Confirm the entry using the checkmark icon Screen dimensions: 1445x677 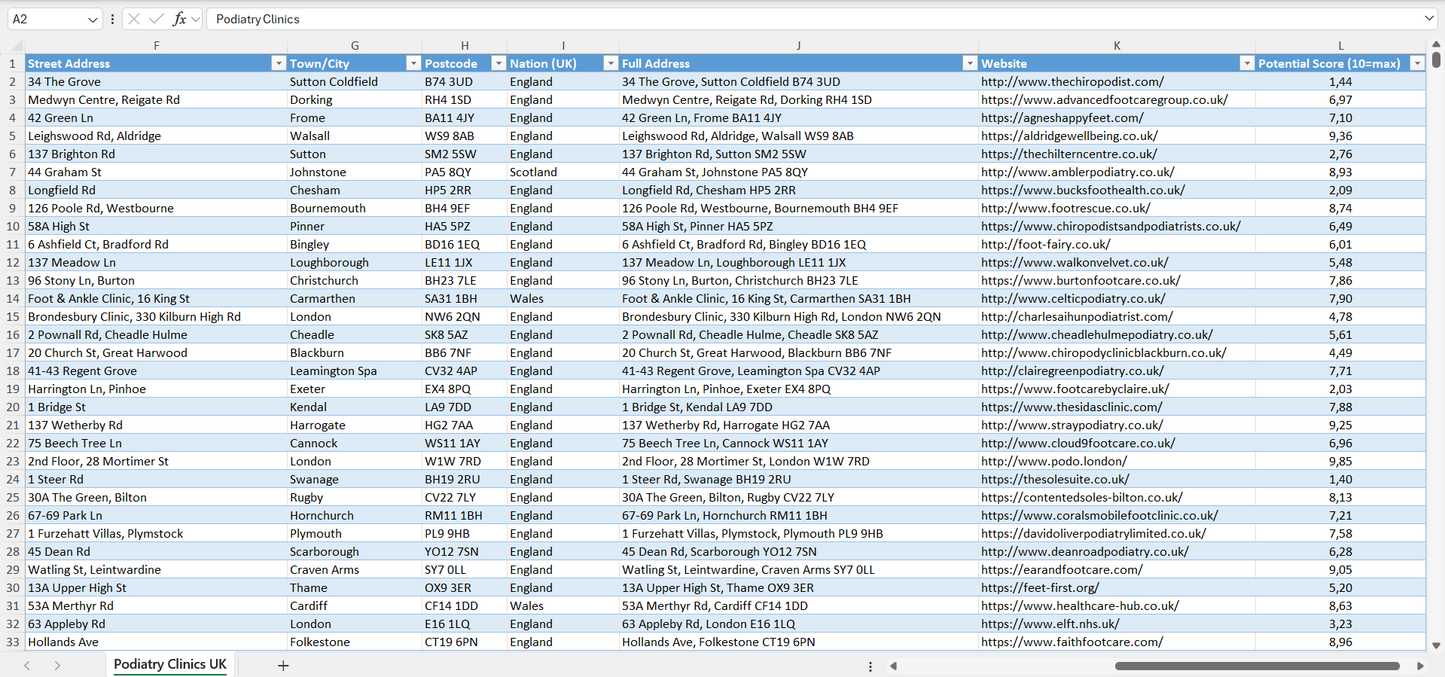point(156,18)
